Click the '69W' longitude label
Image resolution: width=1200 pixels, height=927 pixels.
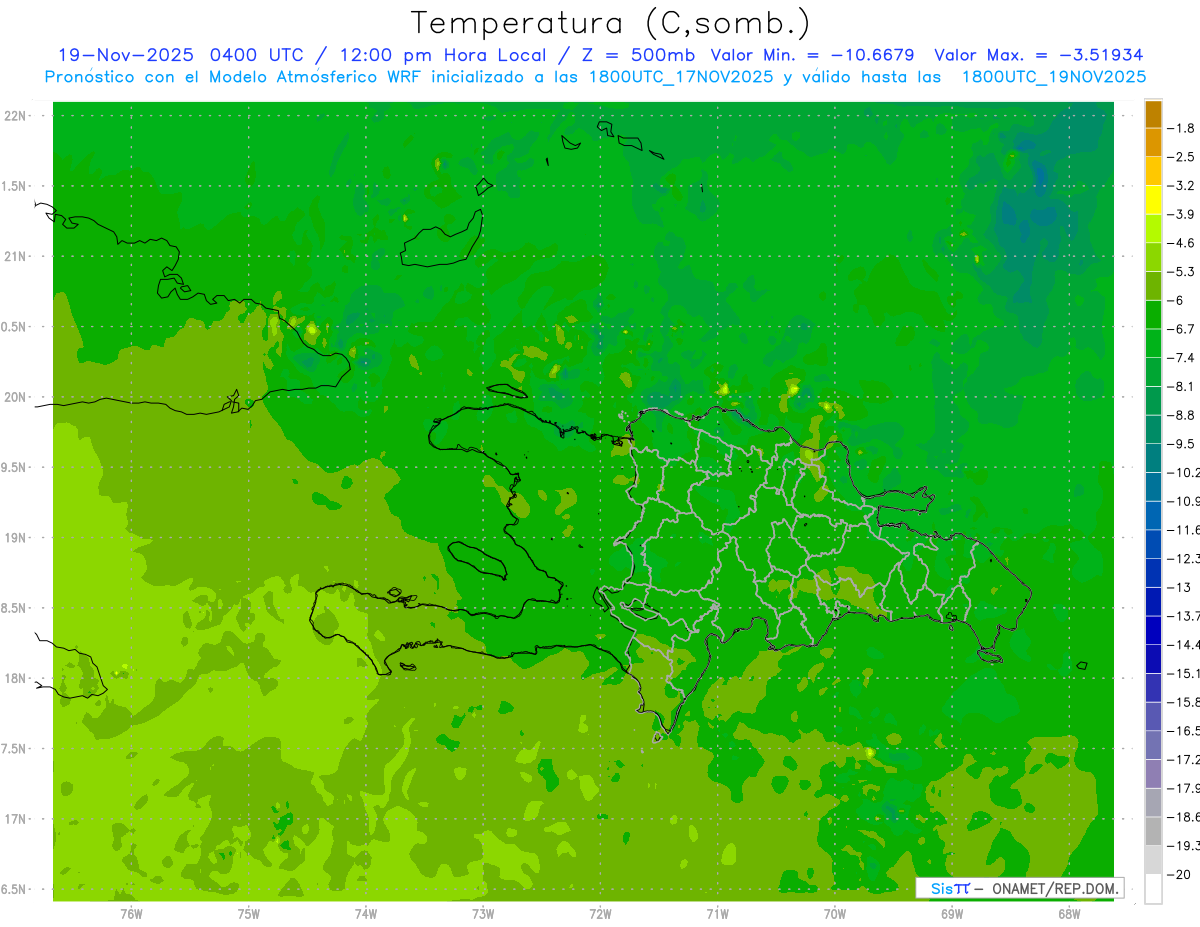pos(952,913)
